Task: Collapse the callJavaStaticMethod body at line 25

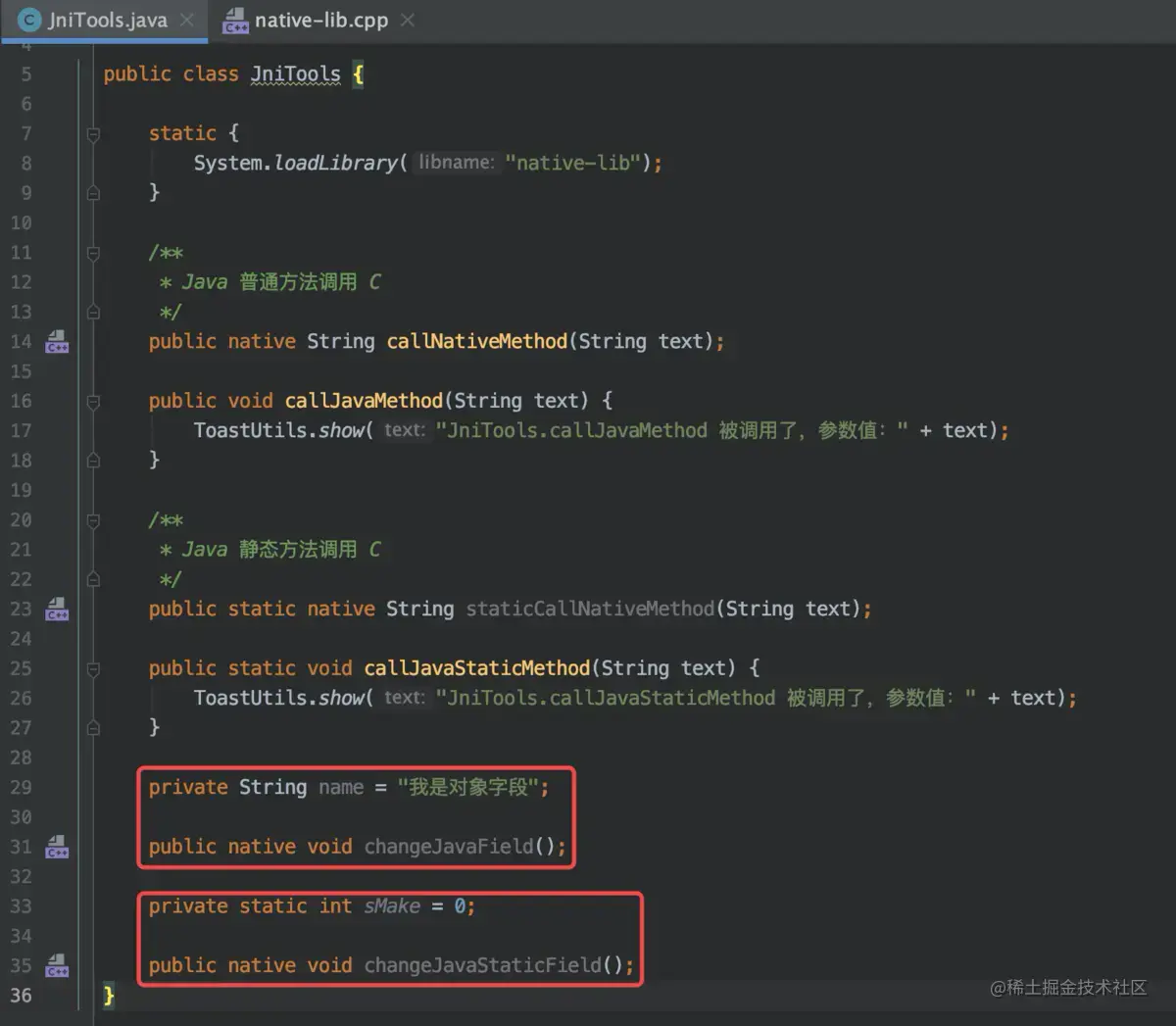Action: click(93, 669)
